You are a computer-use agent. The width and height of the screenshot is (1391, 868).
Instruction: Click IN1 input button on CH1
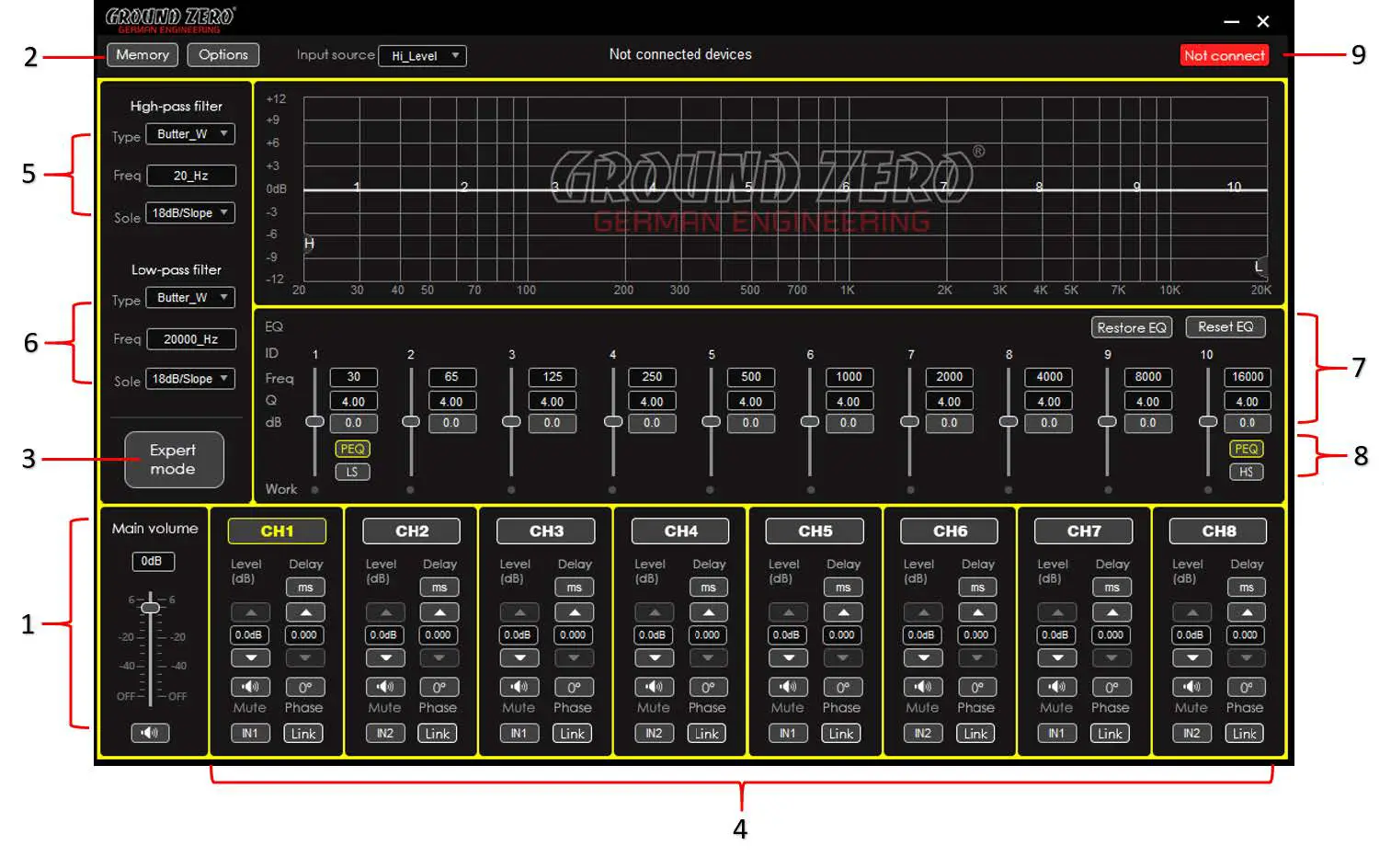[x=250, y=734]
